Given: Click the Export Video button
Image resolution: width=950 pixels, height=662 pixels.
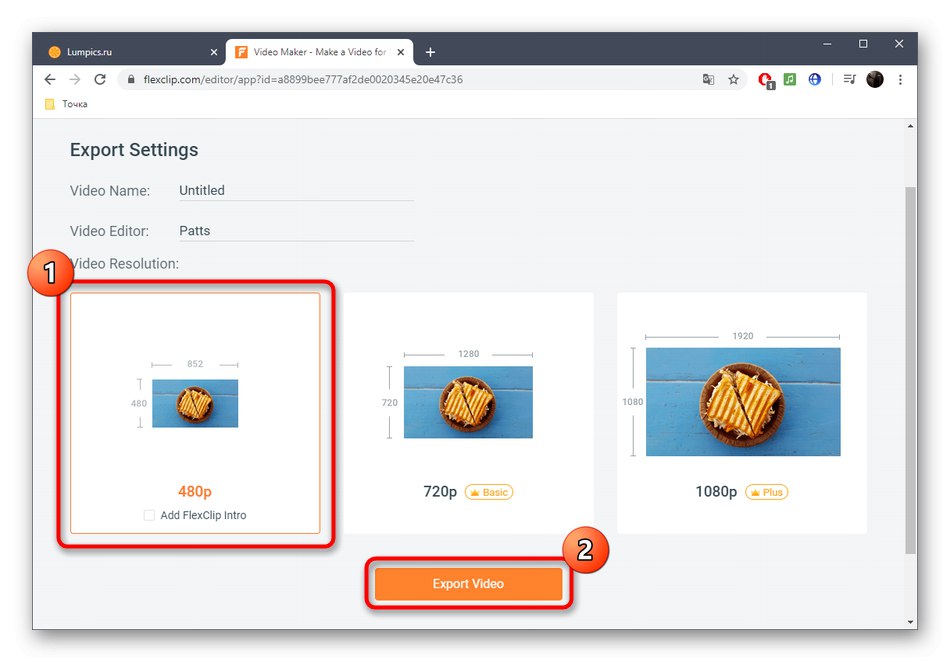Looking at the screenshot, I should (x=468, y=584).
